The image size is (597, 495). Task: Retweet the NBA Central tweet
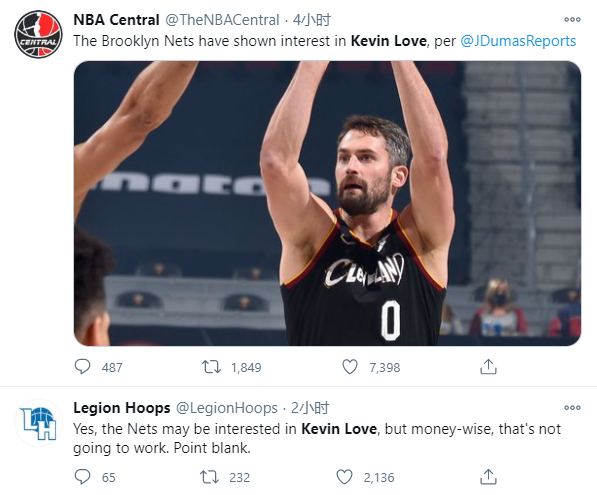point(211,367)
